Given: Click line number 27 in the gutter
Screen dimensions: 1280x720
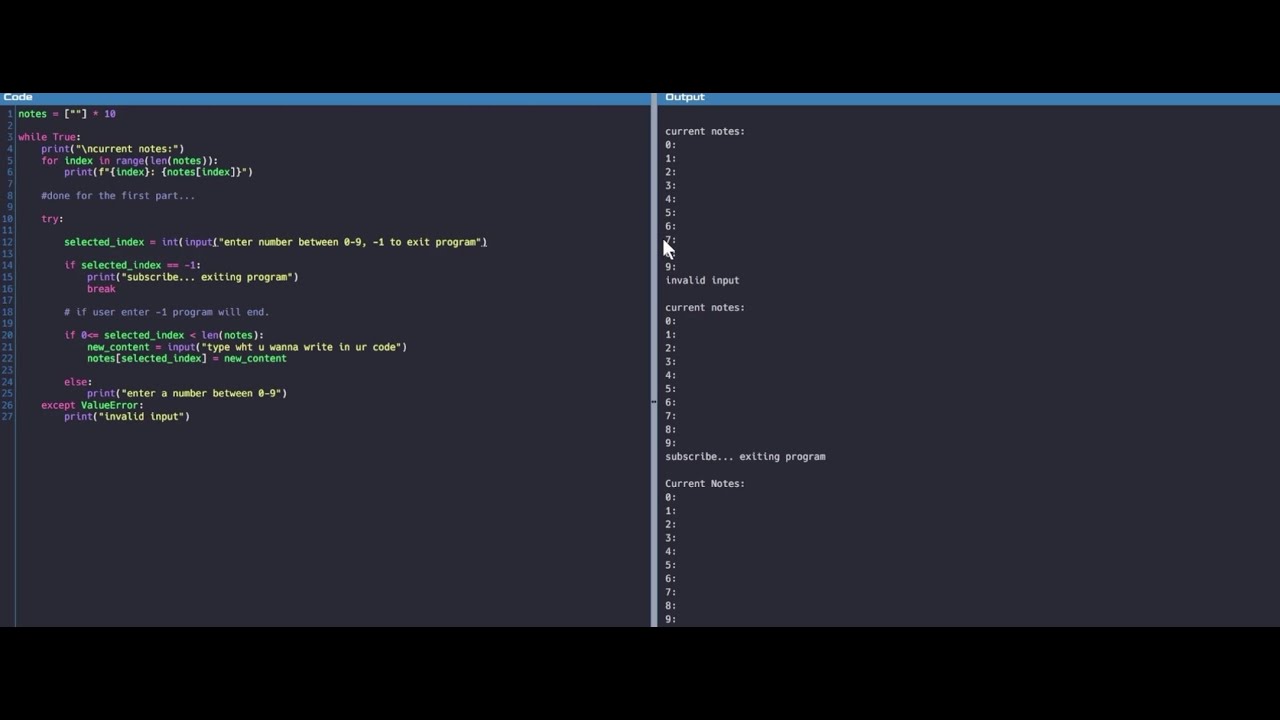Looking at the screenshot, I should point(8,417).
